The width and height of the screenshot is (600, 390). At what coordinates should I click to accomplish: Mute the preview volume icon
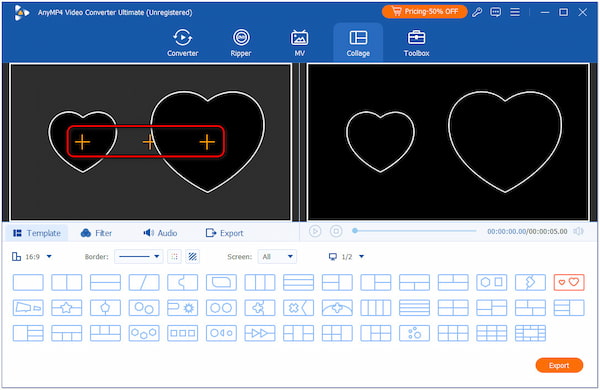click(579, 231)
